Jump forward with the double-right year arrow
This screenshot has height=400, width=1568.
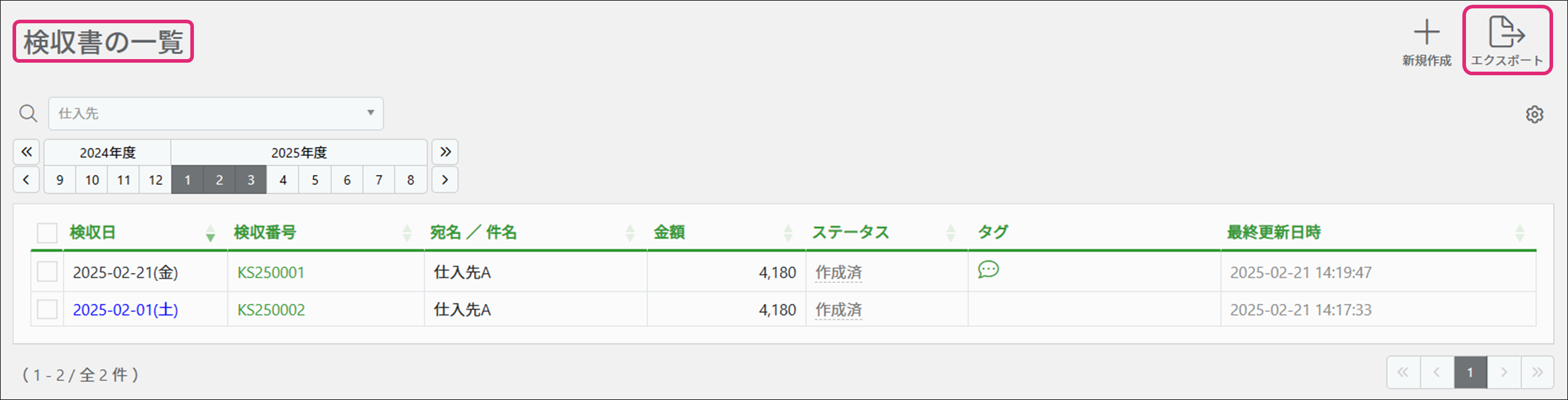pyautogui.click(x=445, y=152)
